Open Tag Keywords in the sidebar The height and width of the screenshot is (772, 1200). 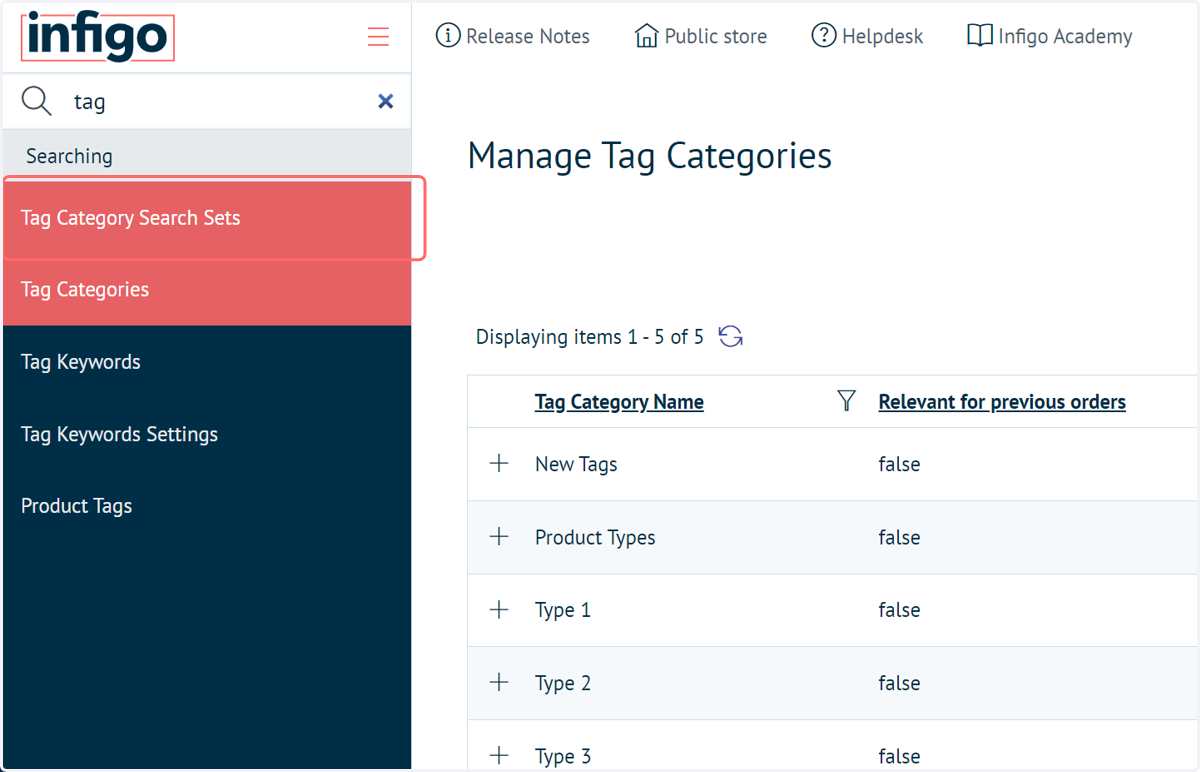(207, 362)
